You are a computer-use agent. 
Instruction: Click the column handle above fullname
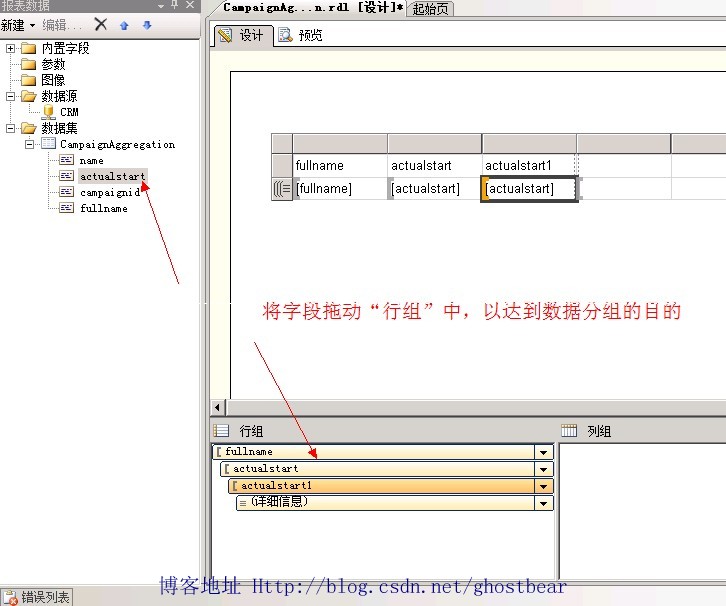(340, 144)
